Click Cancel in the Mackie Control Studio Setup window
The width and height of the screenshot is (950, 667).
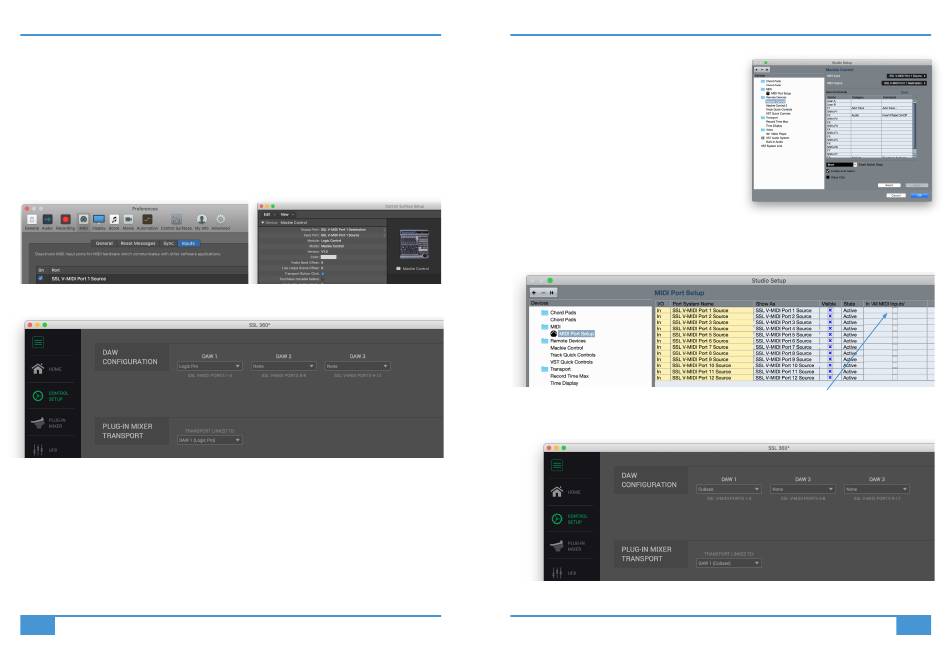point(896,195)
